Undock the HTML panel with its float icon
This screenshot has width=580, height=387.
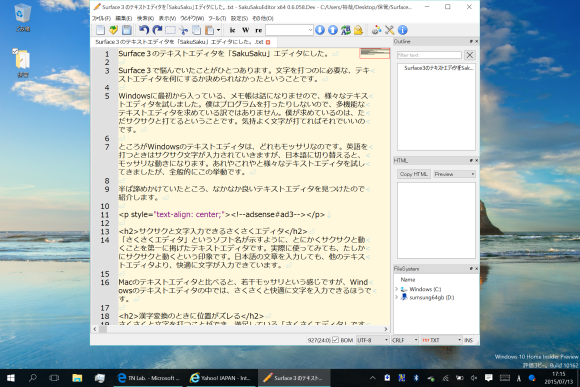click(471, 160)
